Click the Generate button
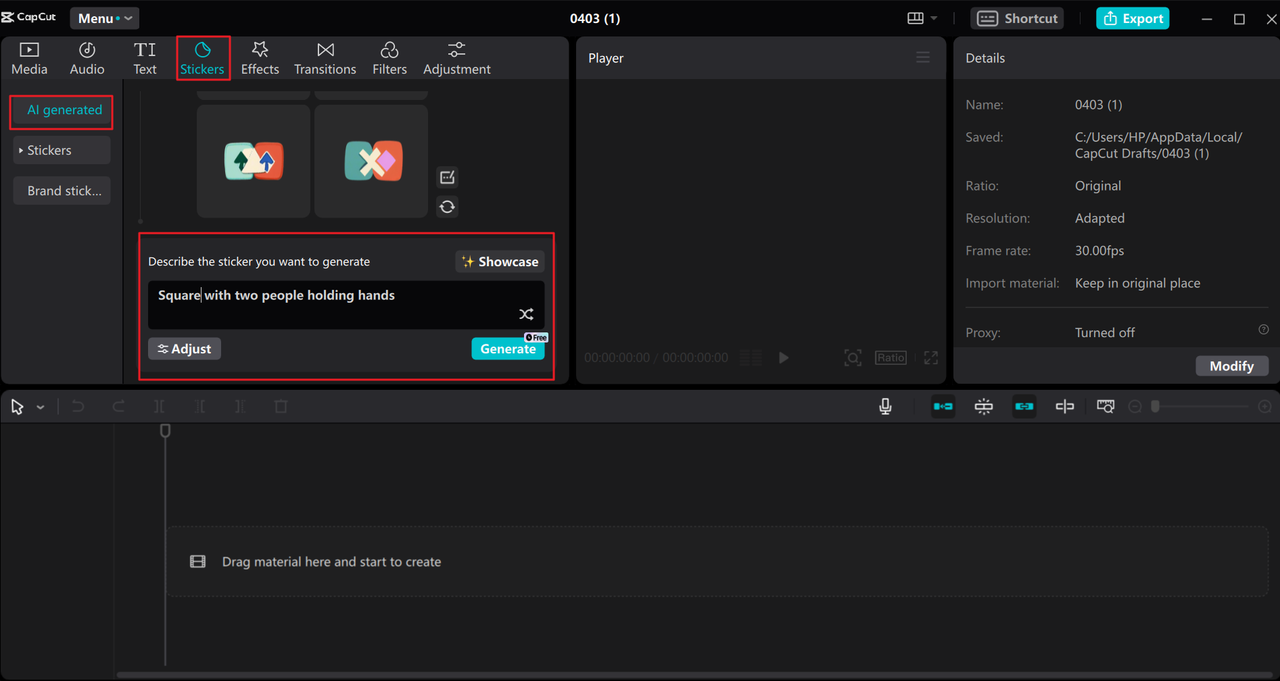Screen dimensions: 1280x681 pyautogui.click(x=508, y=348)
